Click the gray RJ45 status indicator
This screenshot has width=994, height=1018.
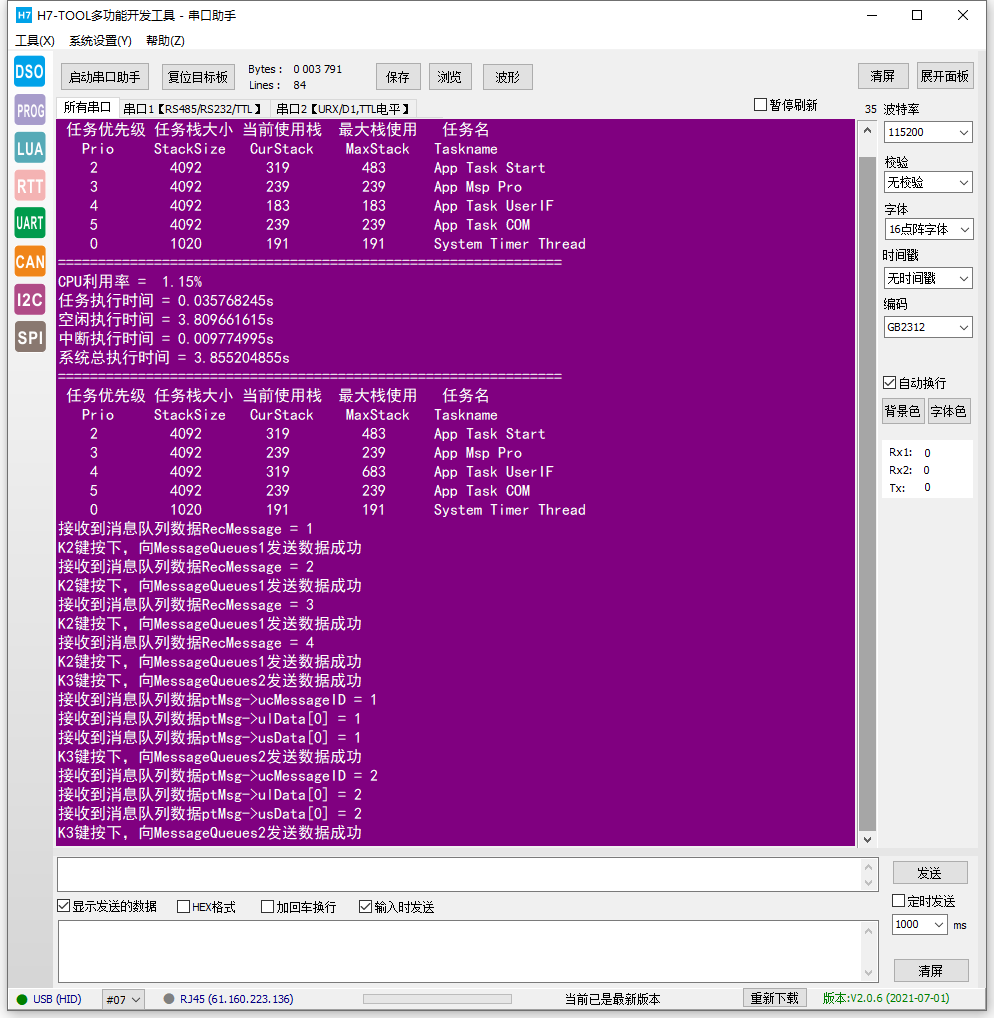[169, 999]
